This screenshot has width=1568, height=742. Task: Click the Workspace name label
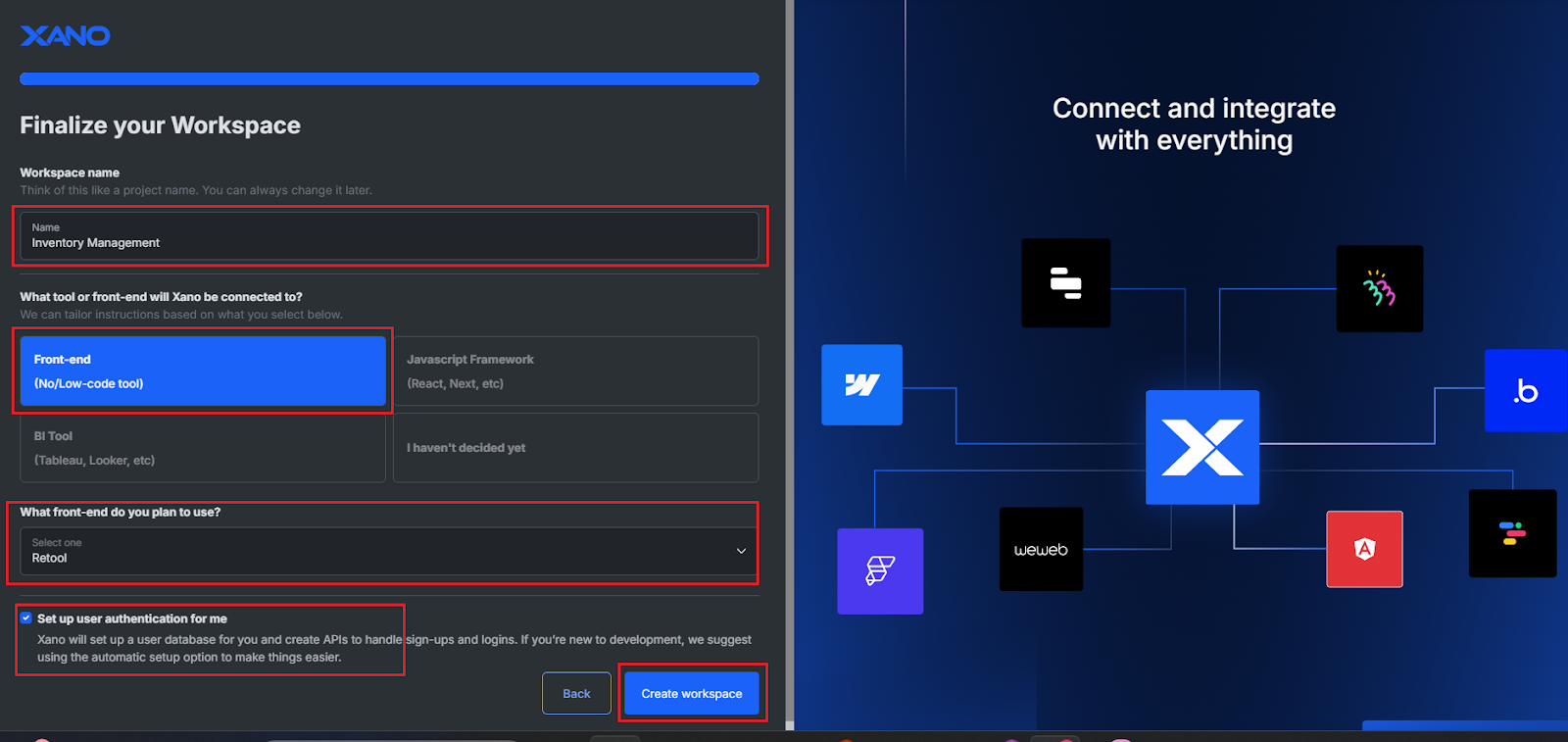(70, 173)
